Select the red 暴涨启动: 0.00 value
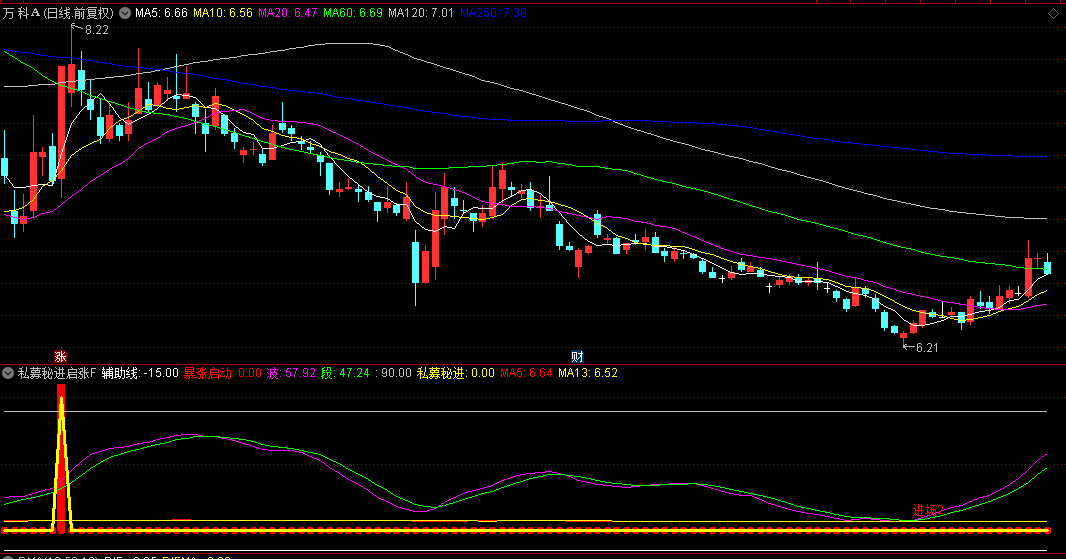 (222, 373)
